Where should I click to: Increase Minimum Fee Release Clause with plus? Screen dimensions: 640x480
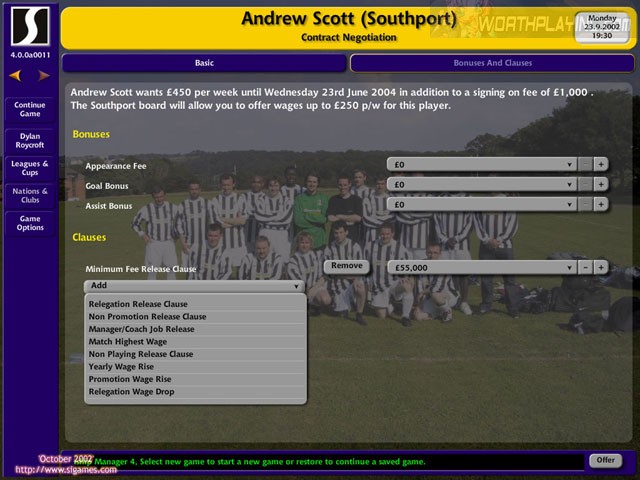coord(601,268)
